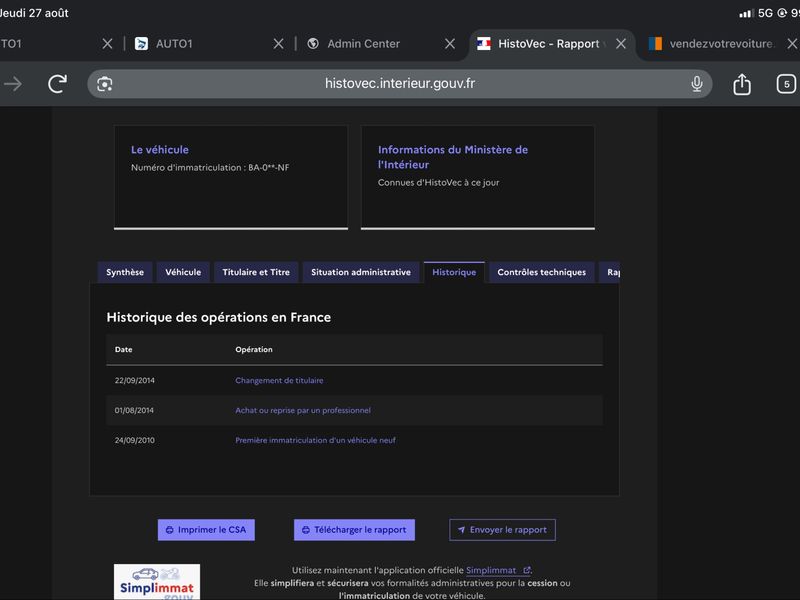
Task: Click the external link icon after Simplimmat
Action: click(x=527, y=570)
